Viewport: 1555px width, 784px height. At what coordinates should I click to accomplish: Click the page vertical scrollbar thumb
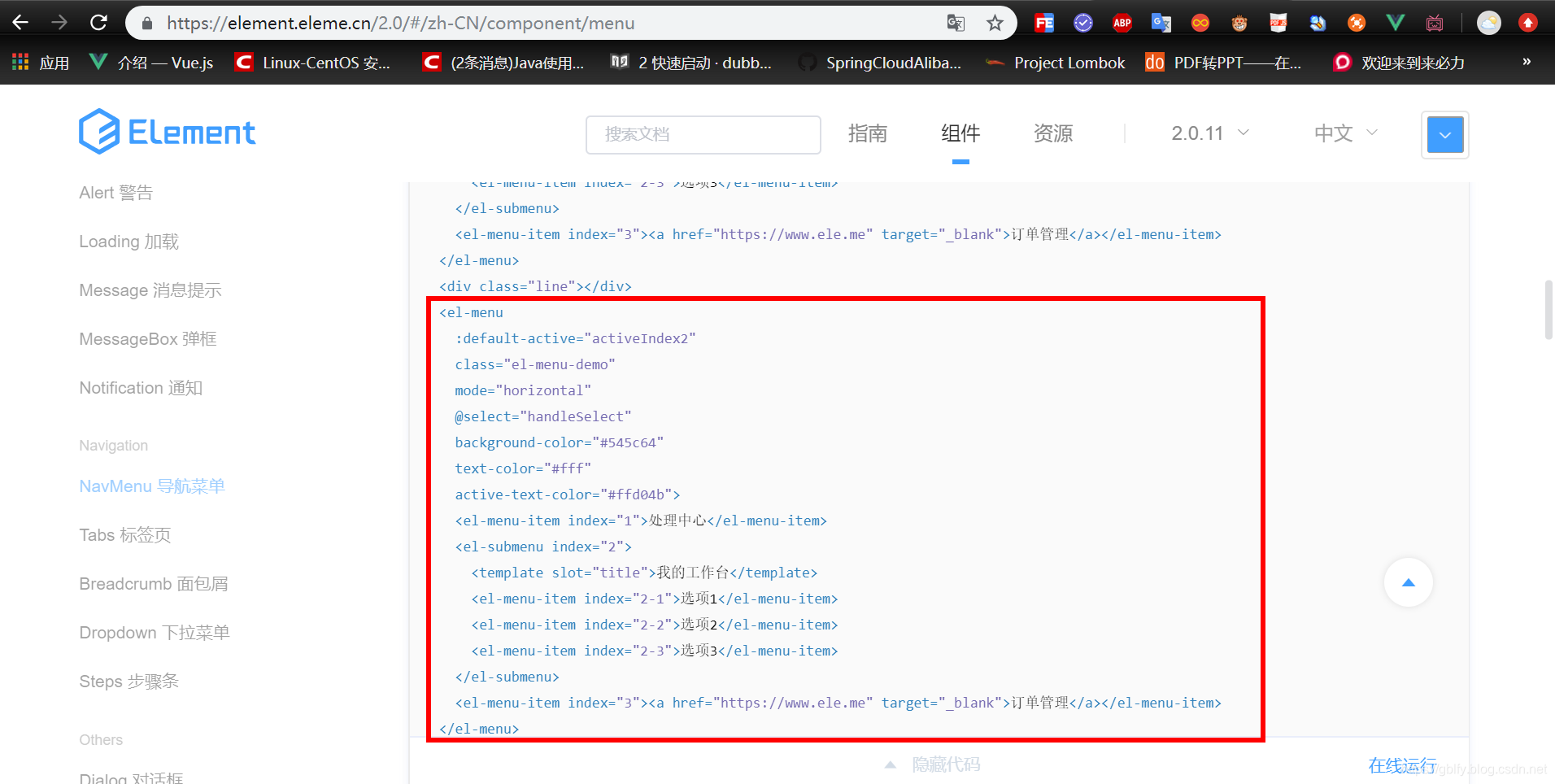click(x=1548, y=309)
